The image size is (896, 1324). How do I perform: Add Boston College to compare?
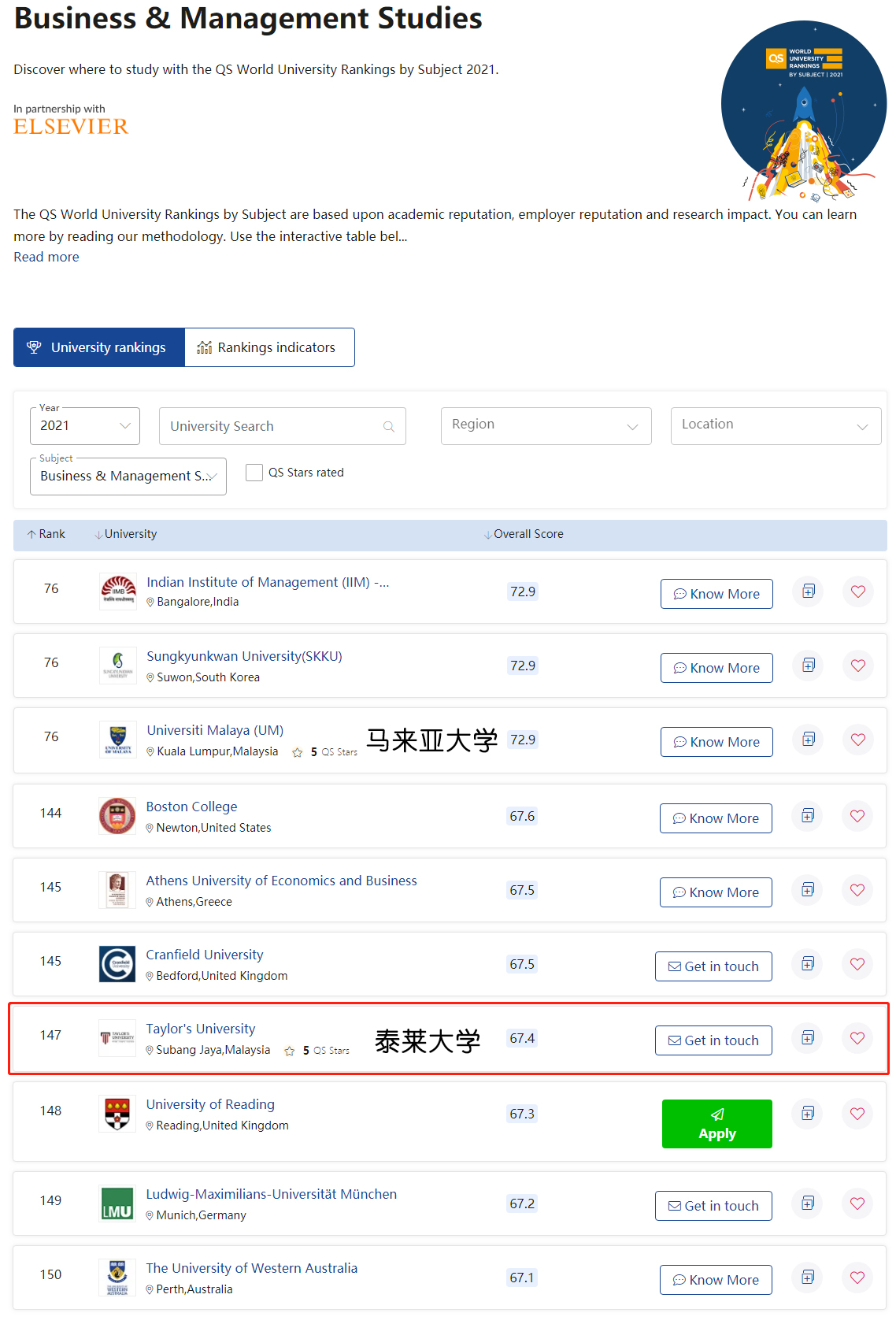click(808, 816)
